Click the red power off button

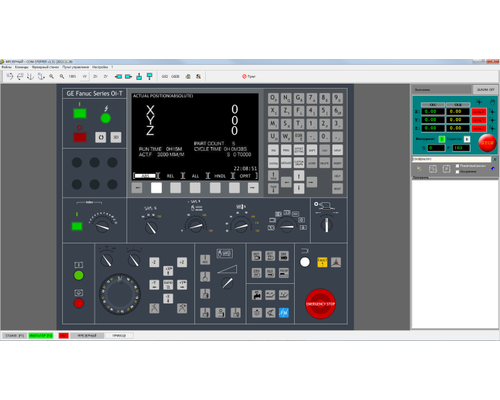(80, 137)
